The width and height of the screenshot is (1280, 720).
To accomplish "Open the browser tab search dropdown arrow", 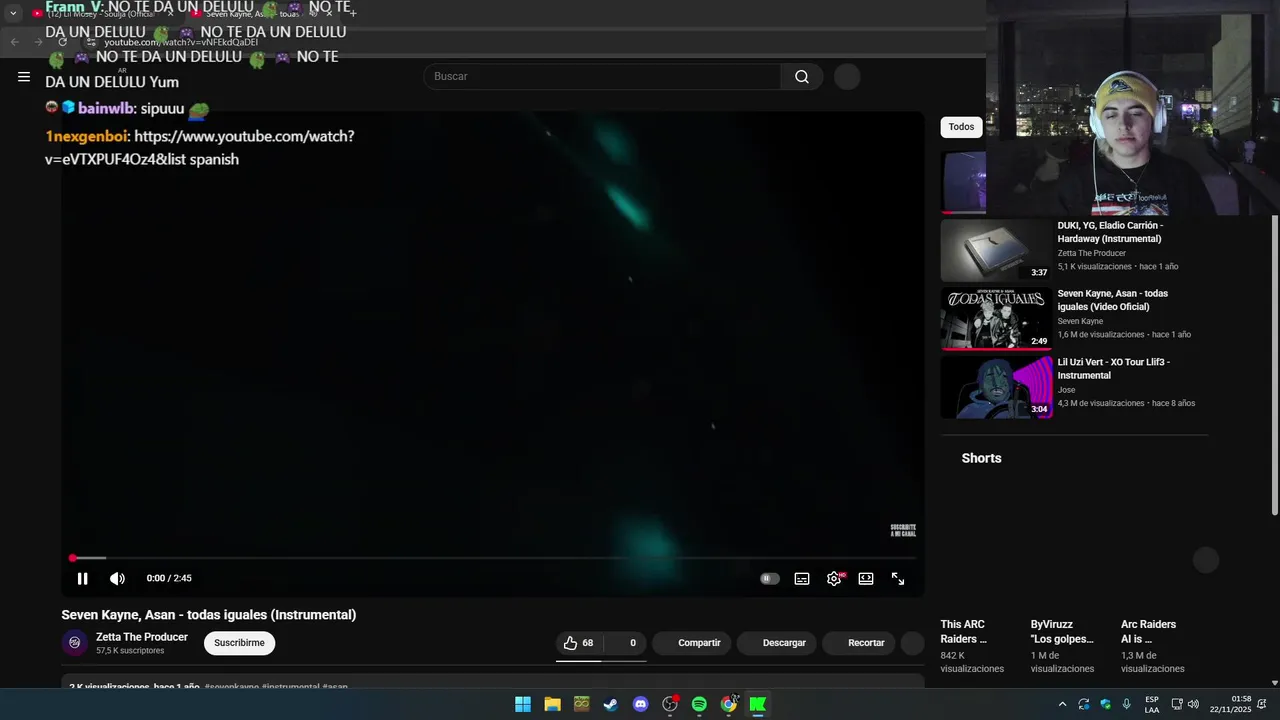I will click(x=13, y=13).
